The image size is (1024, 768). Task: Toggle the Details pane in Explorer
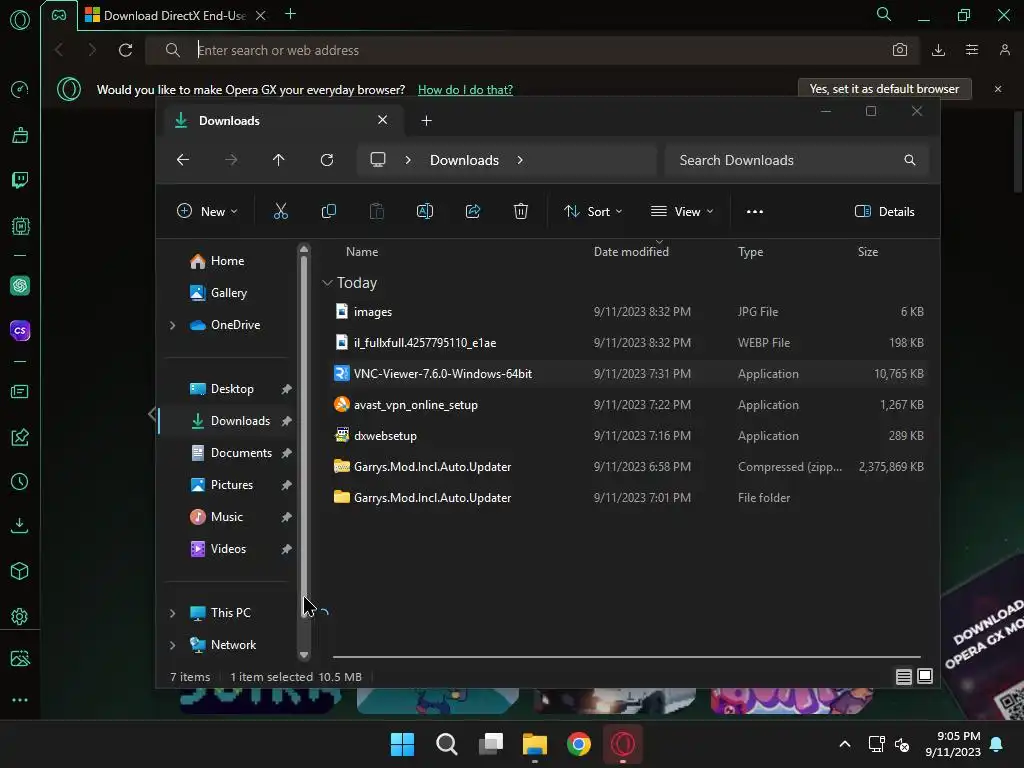(885, 212)
